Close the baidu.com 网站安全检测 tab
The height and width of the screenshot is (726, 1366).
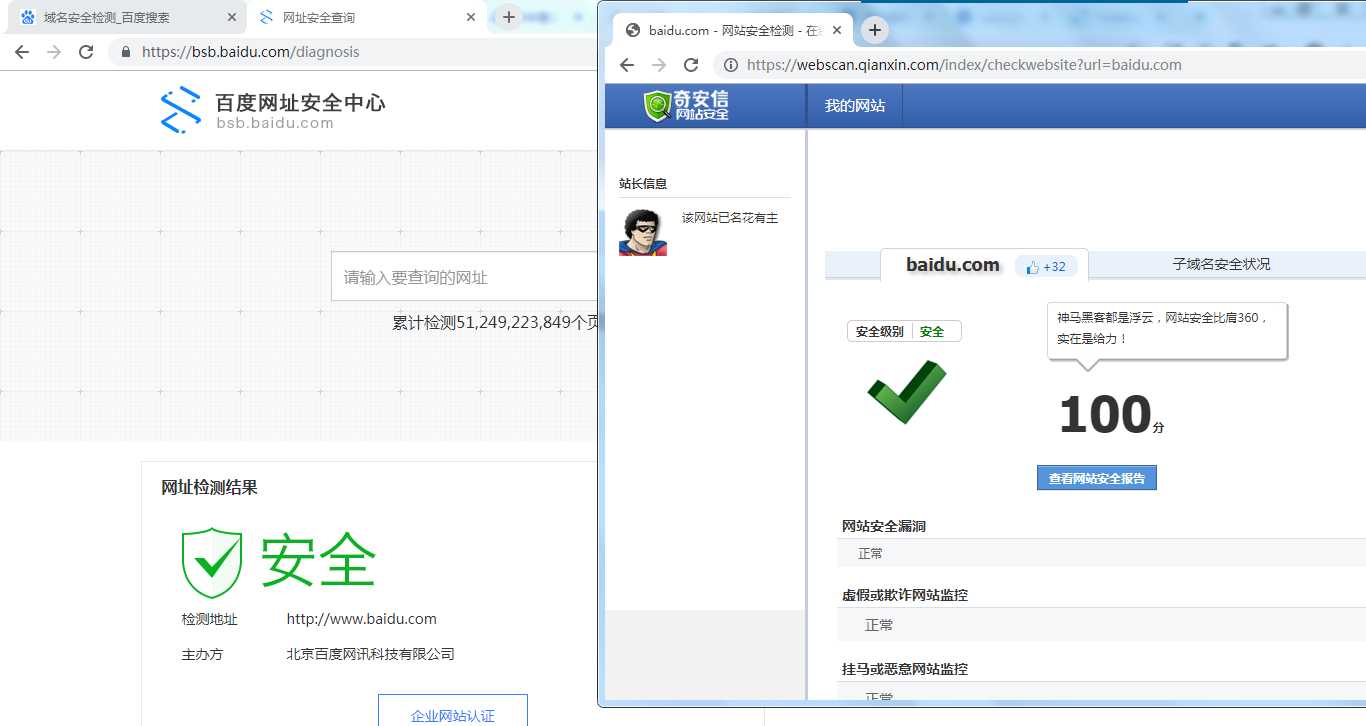point(838,31)
